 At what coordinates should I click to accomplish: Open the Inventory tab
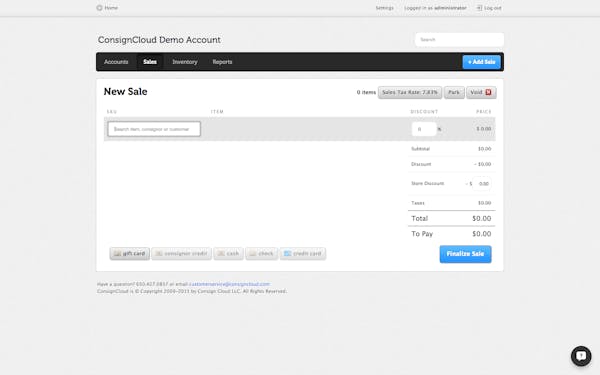[185, 62]
